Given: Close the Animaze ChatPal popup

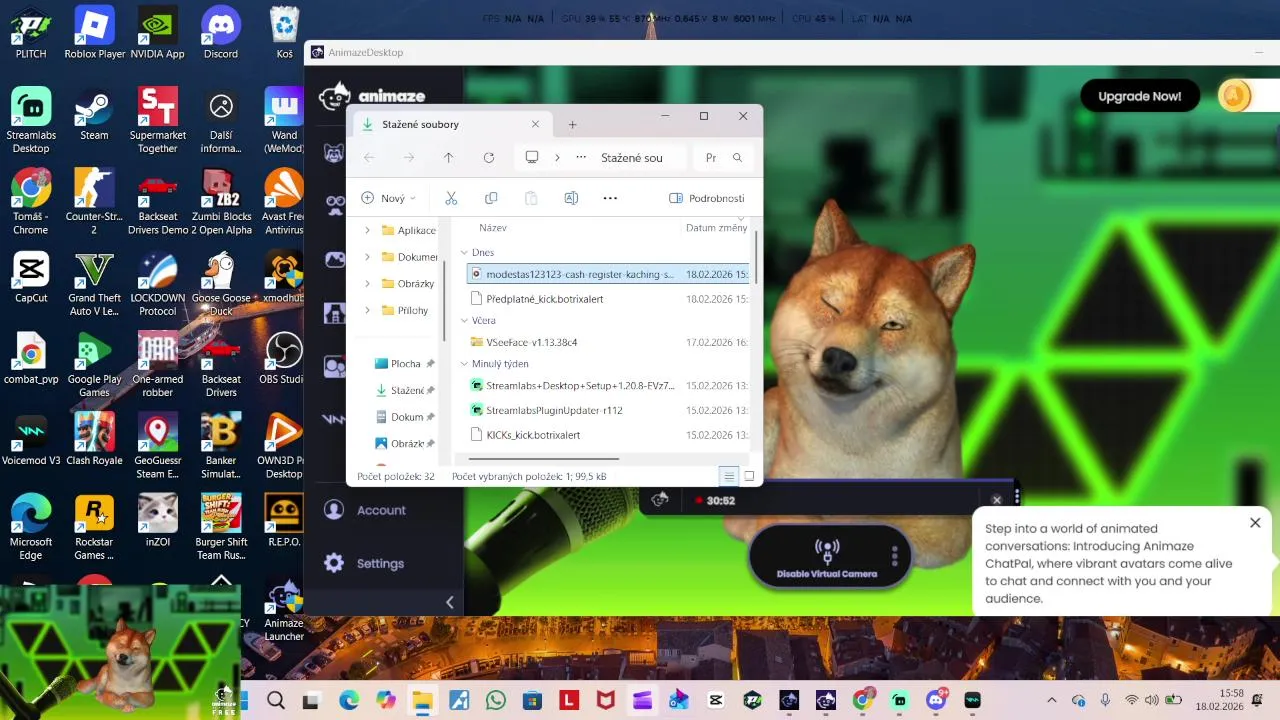Looking at the screenshot, I should click(1255, 523).
